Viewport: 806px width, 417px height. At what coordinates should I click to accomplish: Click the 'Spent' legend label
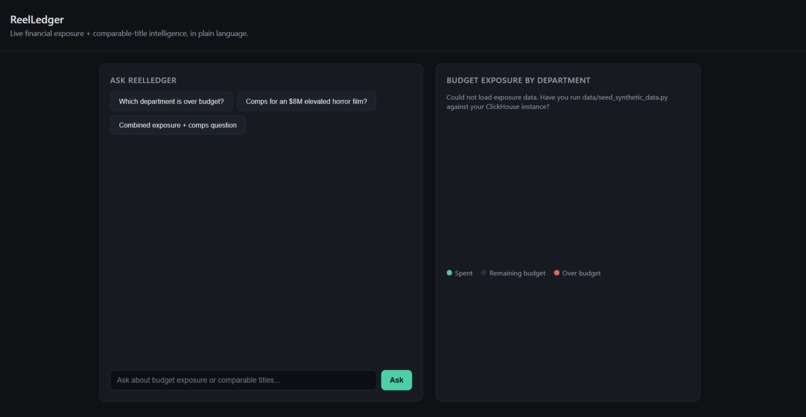point(464,274)
